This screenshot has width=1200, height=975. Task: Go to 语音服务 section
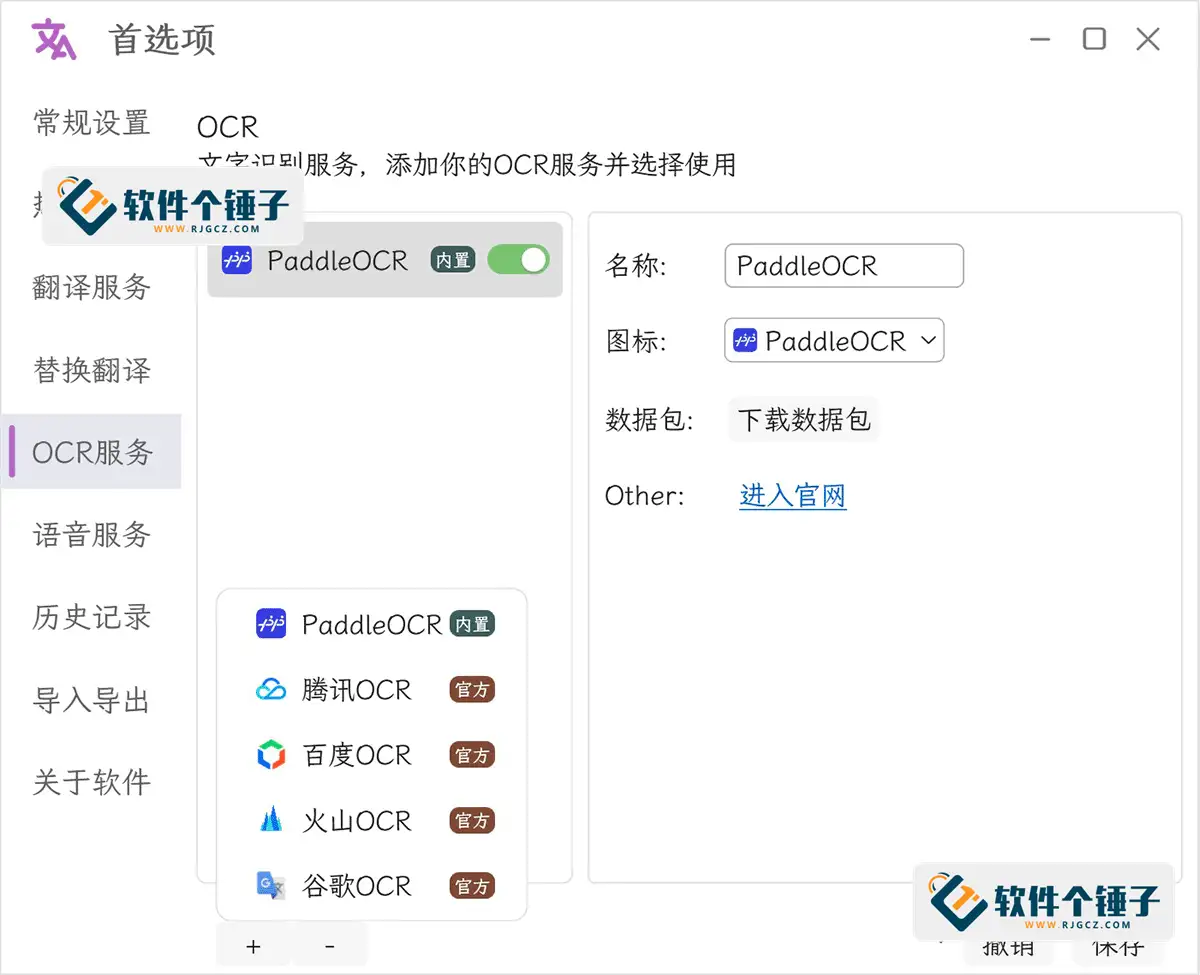[x=91, y=535]
